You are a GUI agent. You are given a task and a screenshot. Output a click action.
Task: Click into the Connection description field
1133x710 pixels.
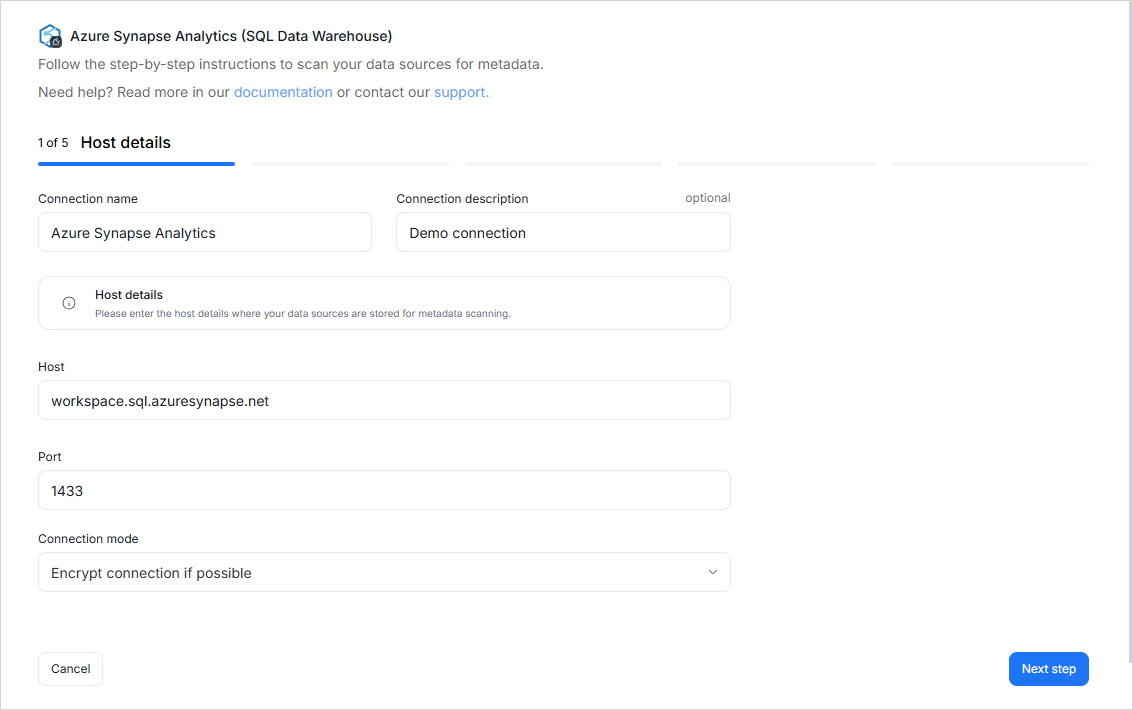563,232
